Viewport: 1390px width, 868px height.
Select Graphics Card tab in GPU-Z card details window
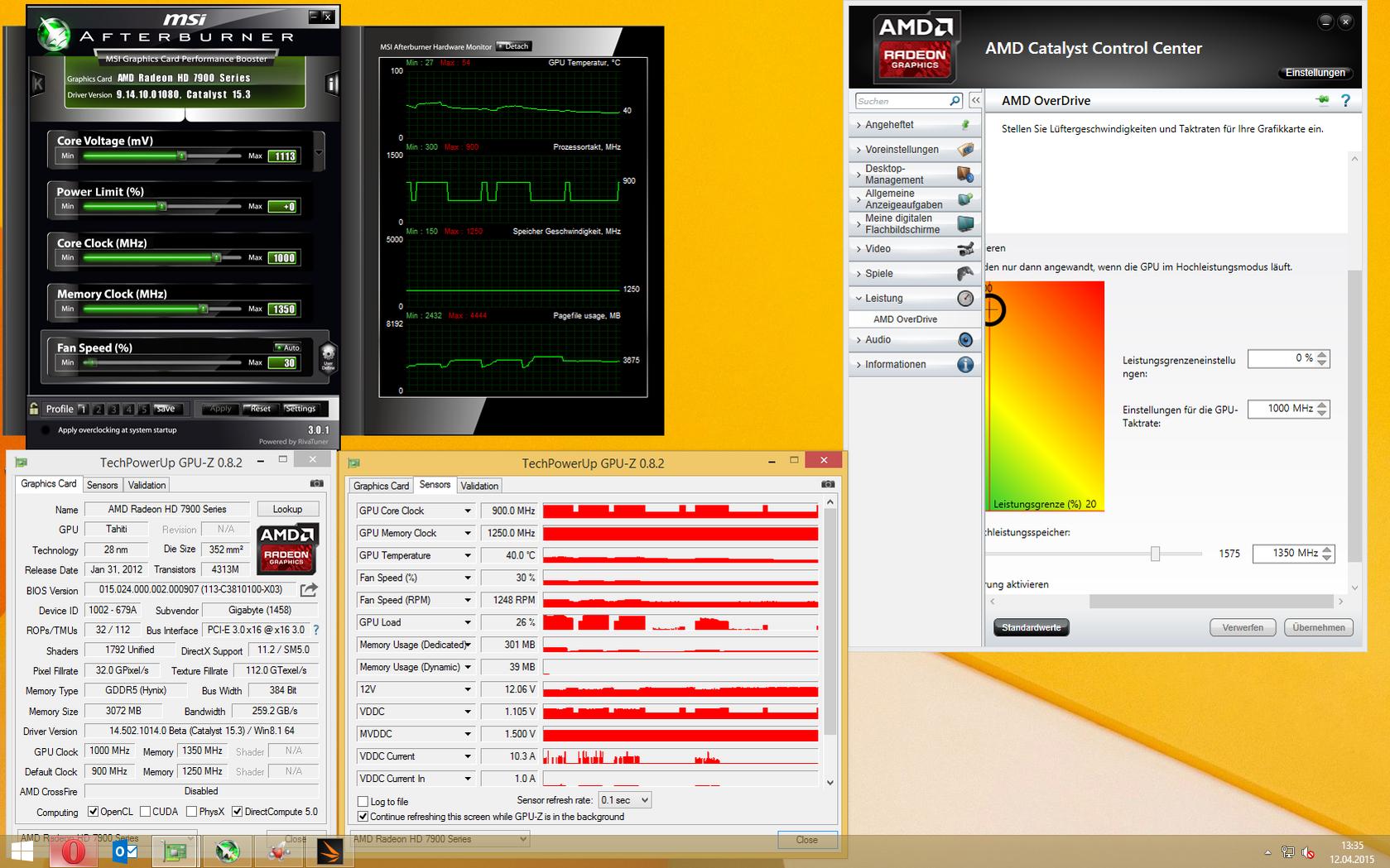click(48, 484)
